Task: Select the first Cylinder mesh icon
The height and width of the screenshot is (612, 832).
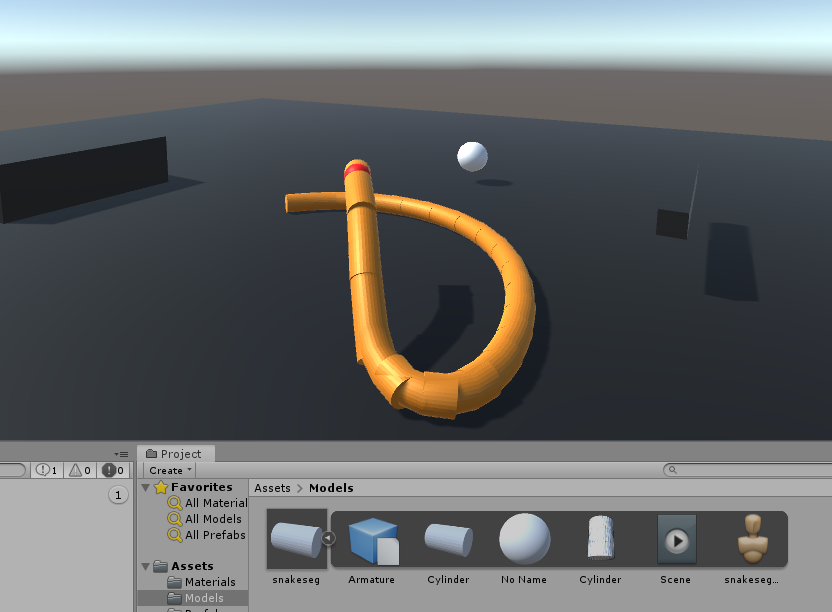Action: coord(448,540)
